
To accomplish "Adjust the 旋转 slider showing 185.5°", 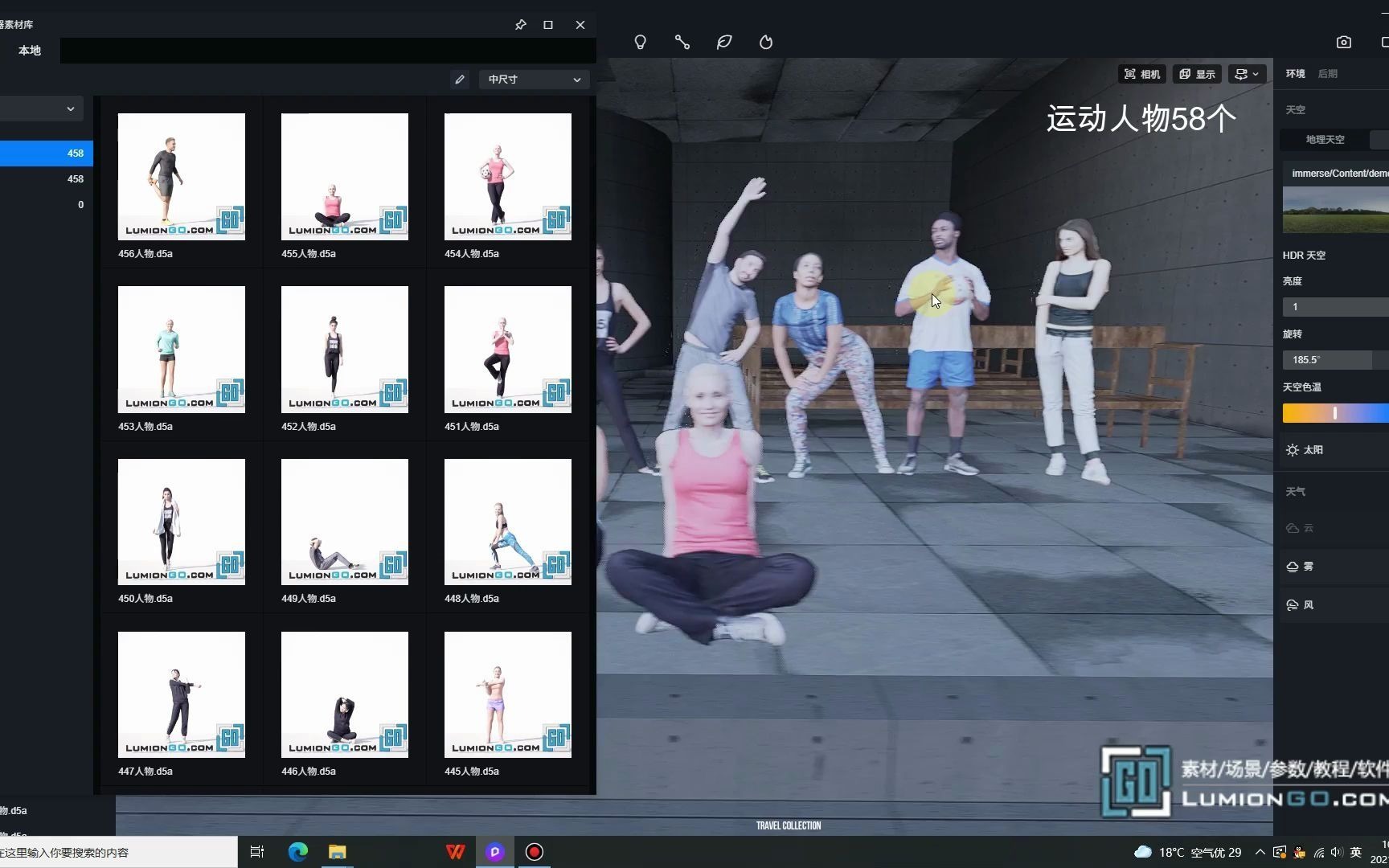I will click(x=1335, y=359).
